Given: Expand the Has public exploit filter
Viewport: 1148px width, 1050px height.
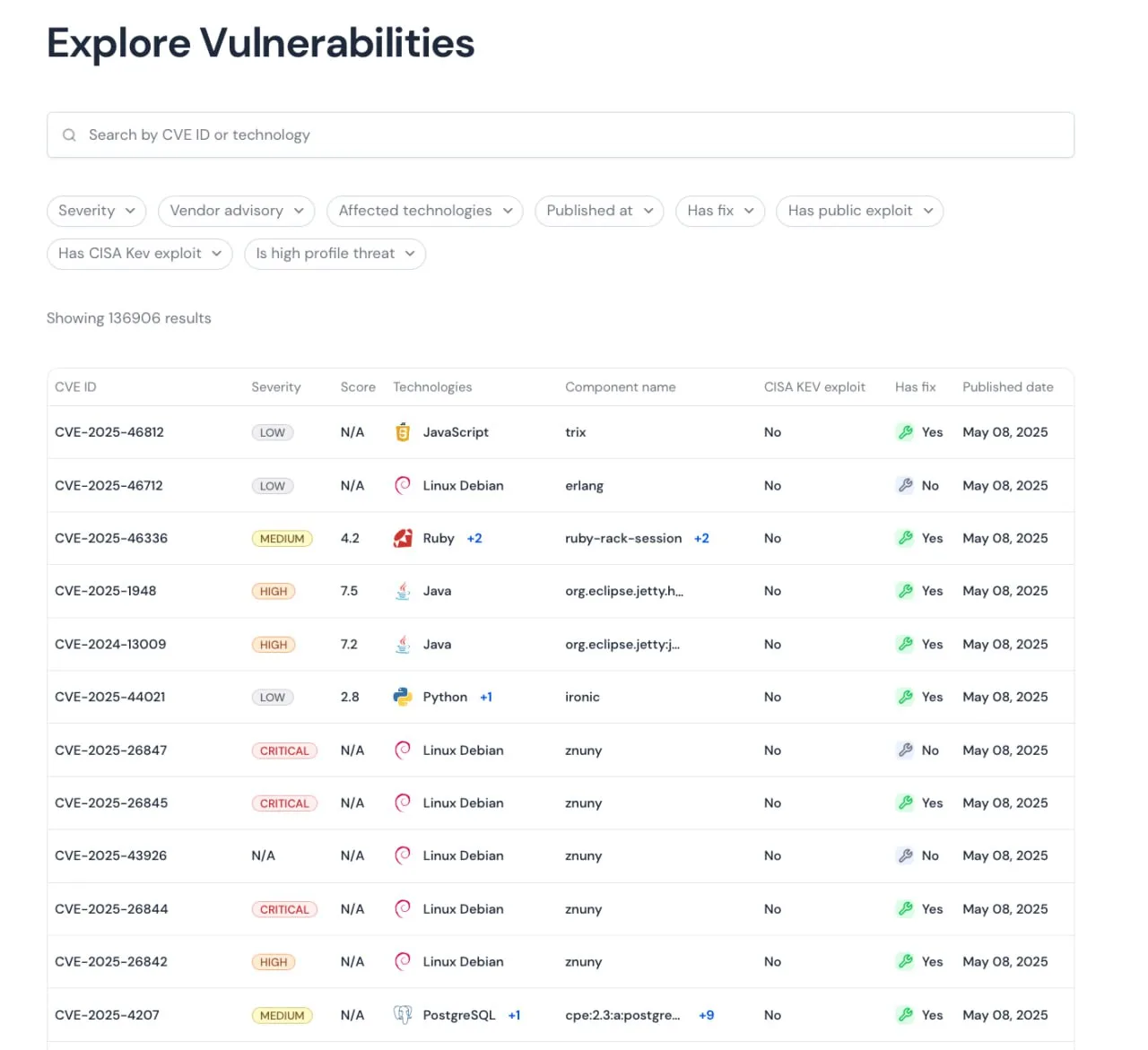Looking at the screenshot, I should tap(859, 211).
